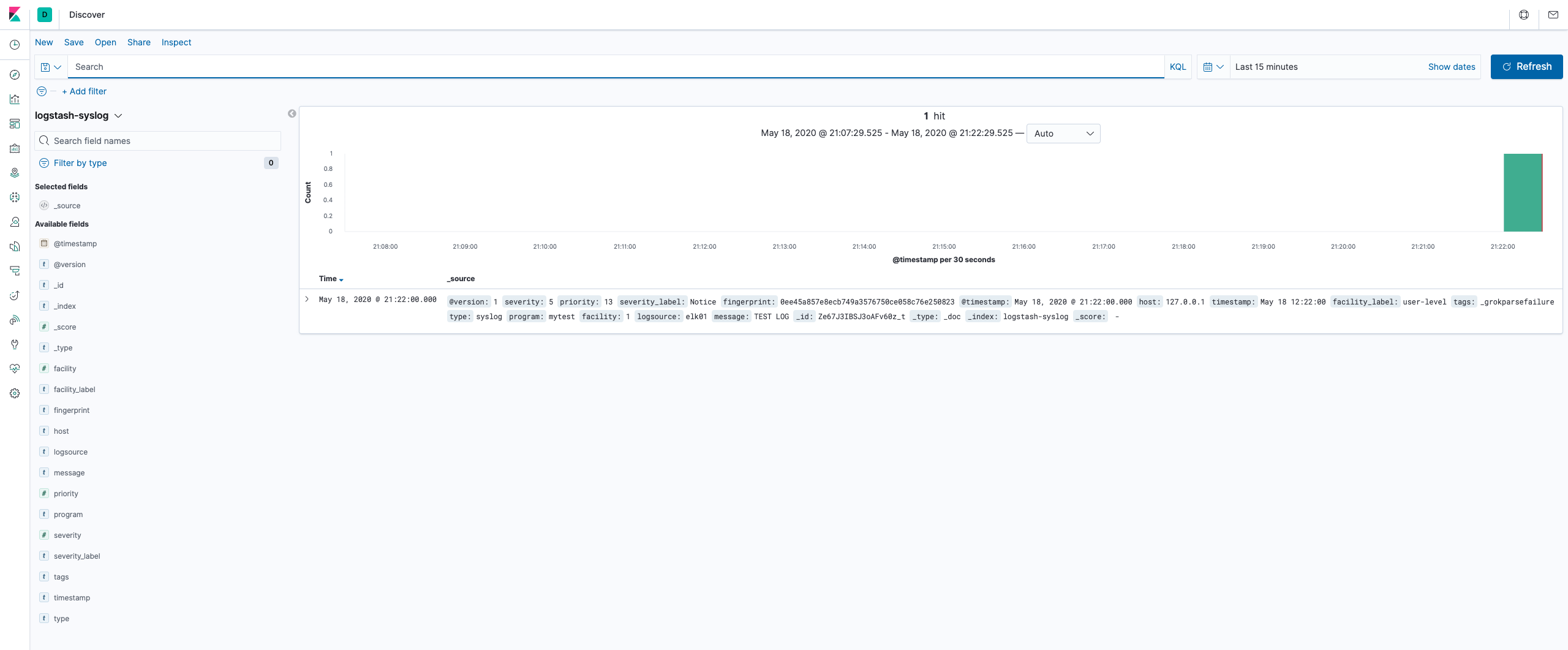Image resolution: width=1568 pixels, height=650 pixels.
Task: Open SIEM icon in sidebar
Action: [x=15, y=320]
